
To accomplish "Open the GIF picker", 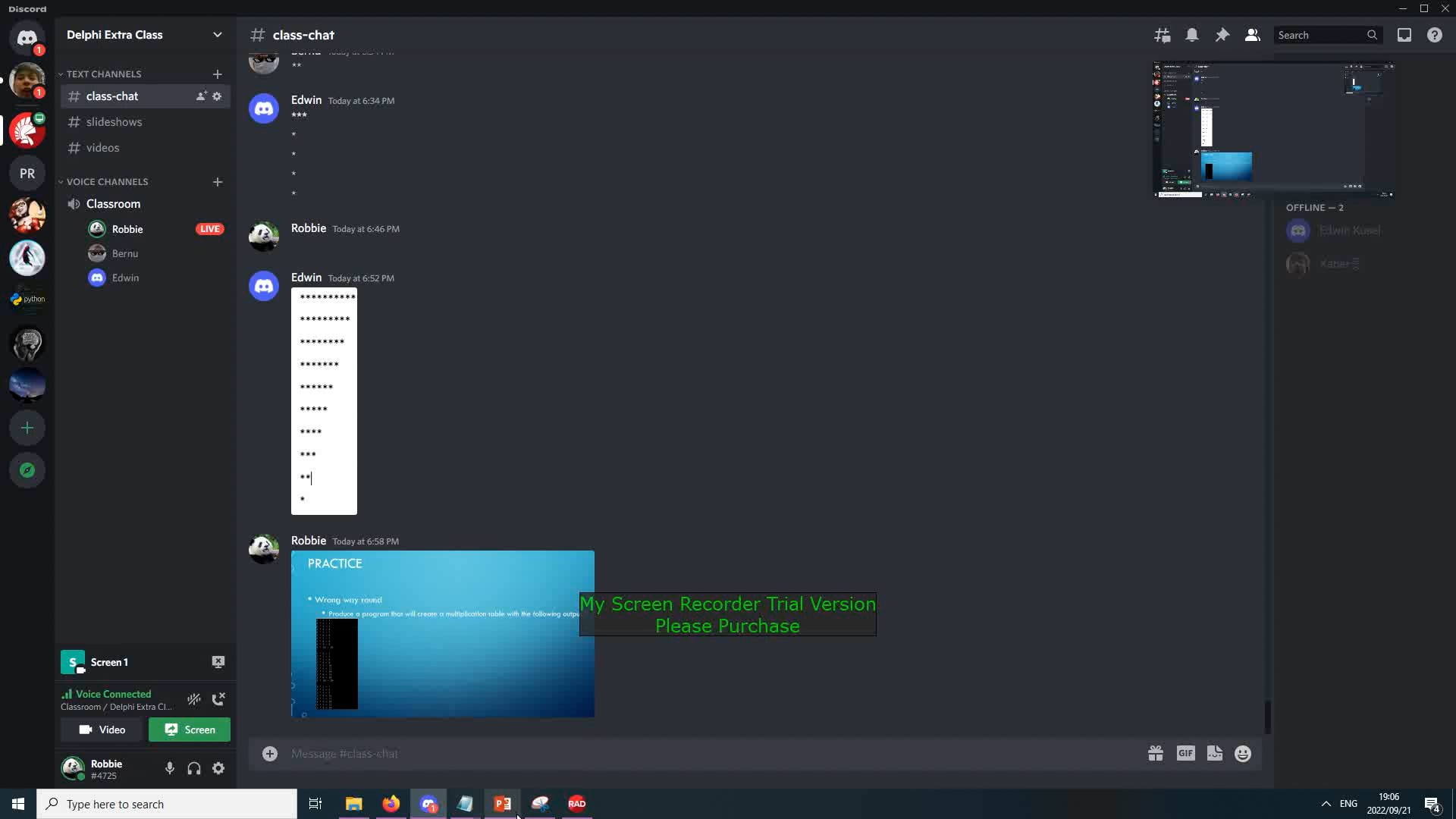I will tap(1186, 754).
